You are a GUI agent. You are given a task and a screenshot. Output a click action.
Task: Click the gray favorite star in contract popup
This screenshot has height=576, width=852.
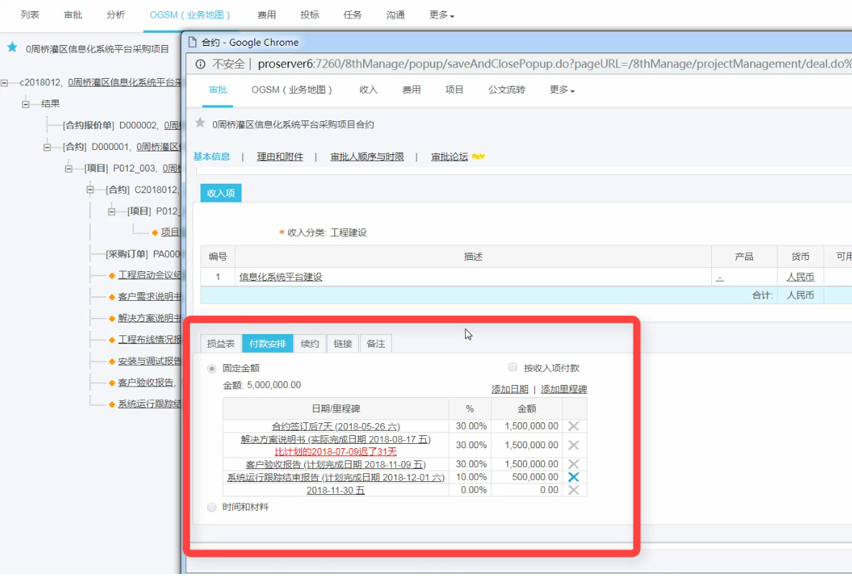click(x=200, y=124)
